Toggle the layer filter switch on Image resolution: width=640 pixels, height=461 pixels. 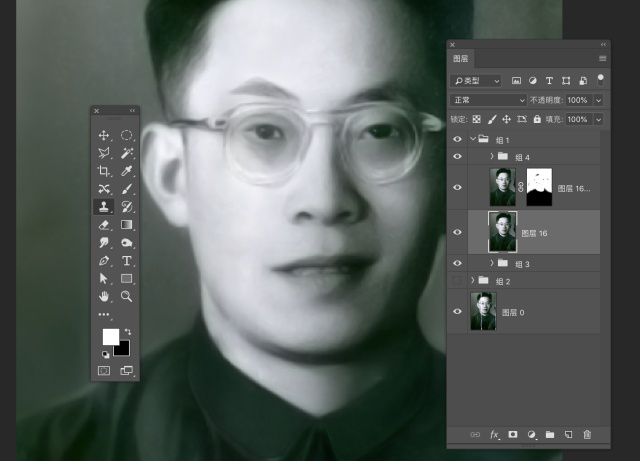coord(600,78)
